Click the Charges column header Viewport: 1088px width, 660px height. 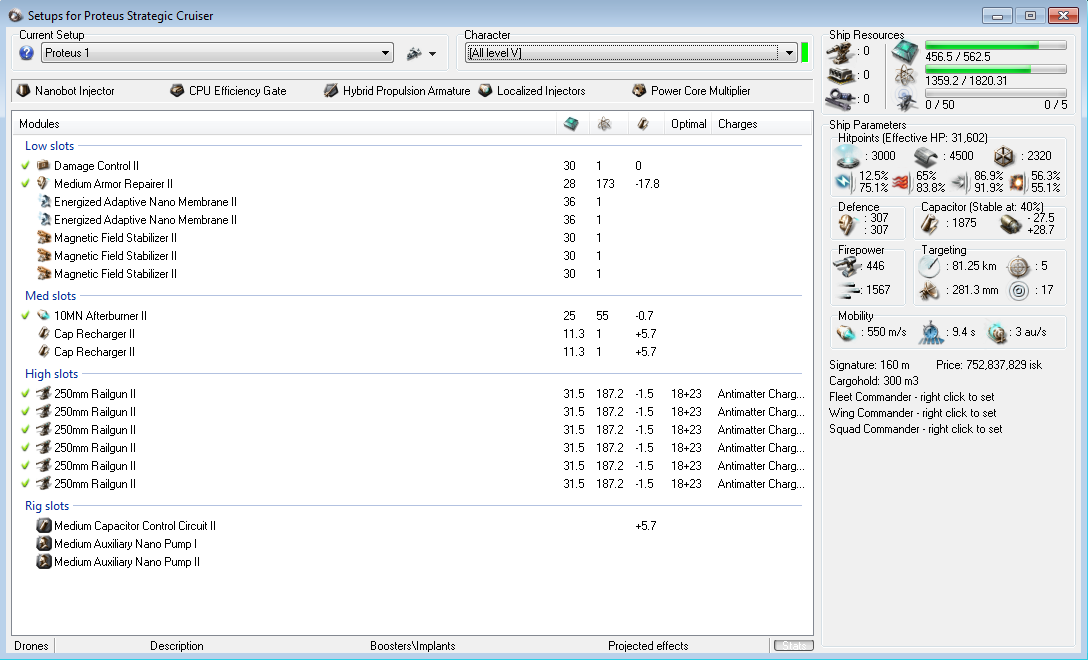738,124
